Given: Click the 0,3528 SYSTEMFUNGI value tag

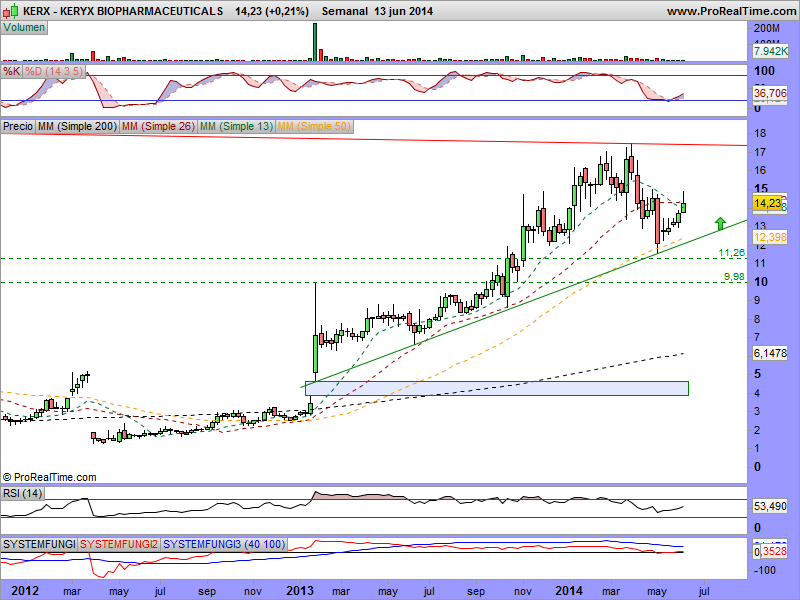Looking at the screenshot, I should (x=771, y=552).
